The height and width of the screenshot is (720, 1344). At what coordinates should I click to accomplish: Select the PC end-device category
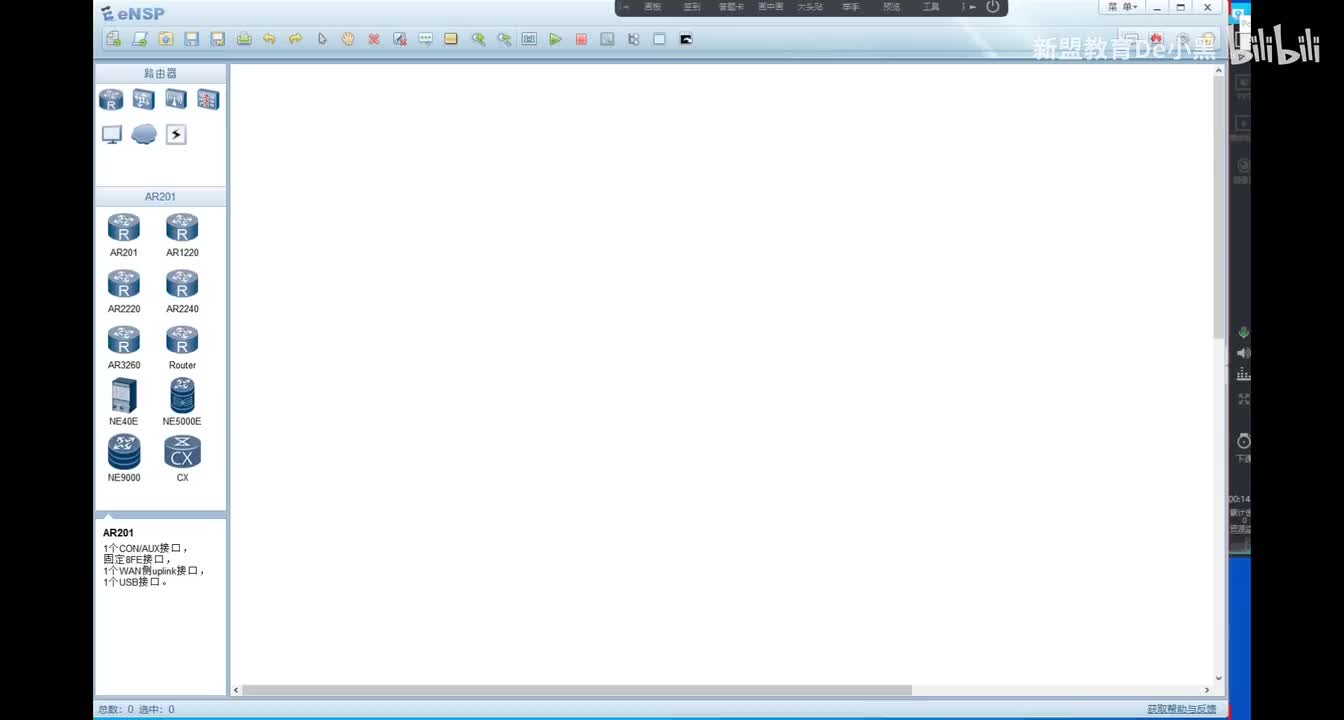tap(112, 134)
